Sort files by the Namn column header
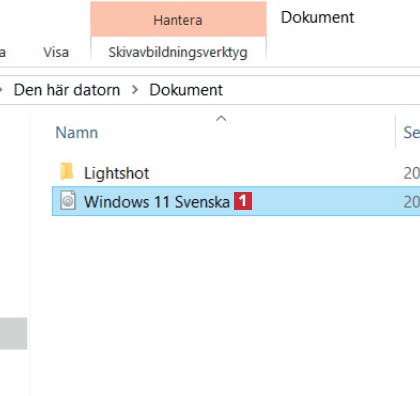The height and width of the screenshot is (396, 420). coord(77,132)
